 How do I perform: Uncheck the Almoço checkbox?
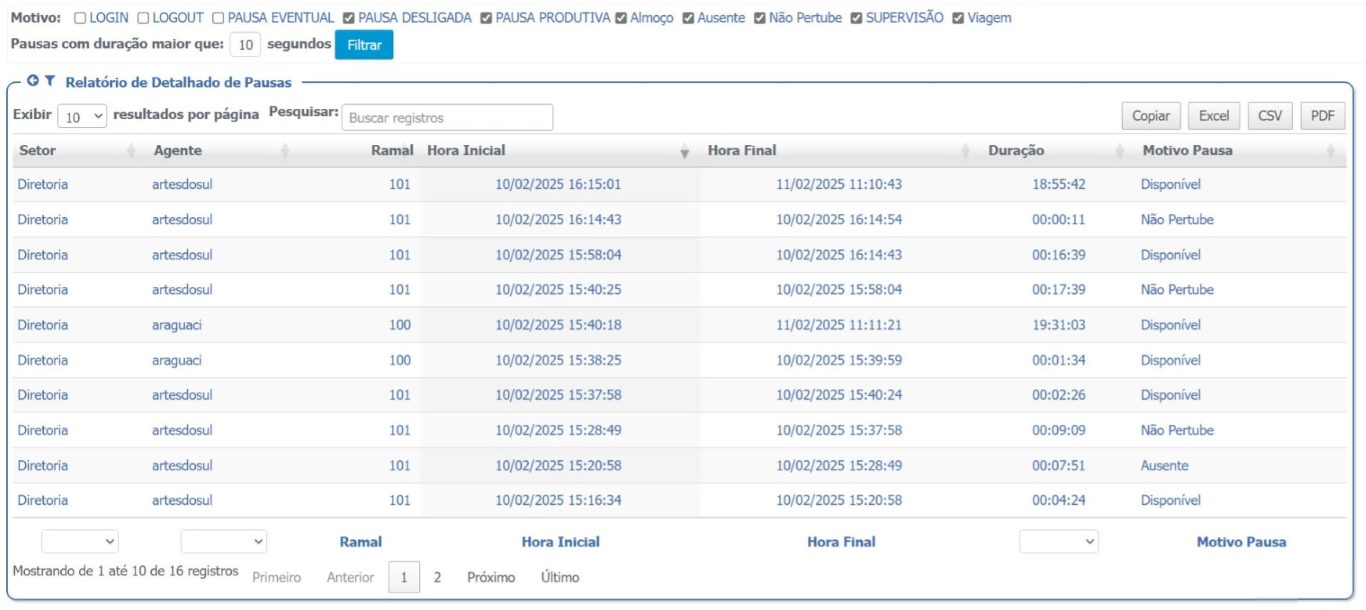click(621, 18)
